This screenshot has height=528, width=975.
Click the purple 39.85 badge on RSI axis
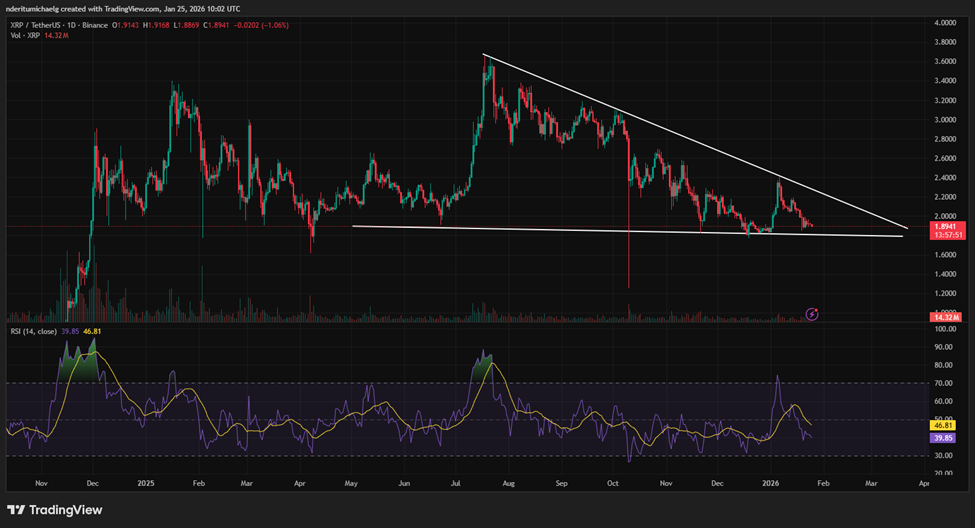tap(943, 438)
